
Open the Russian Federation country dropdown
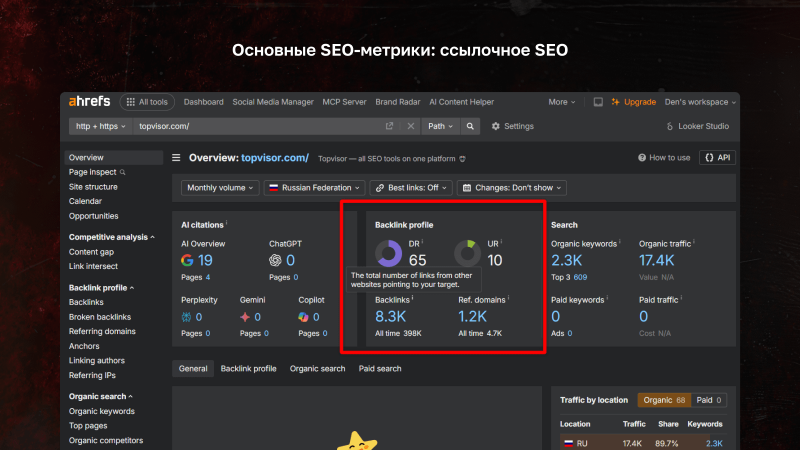[314, 188]
